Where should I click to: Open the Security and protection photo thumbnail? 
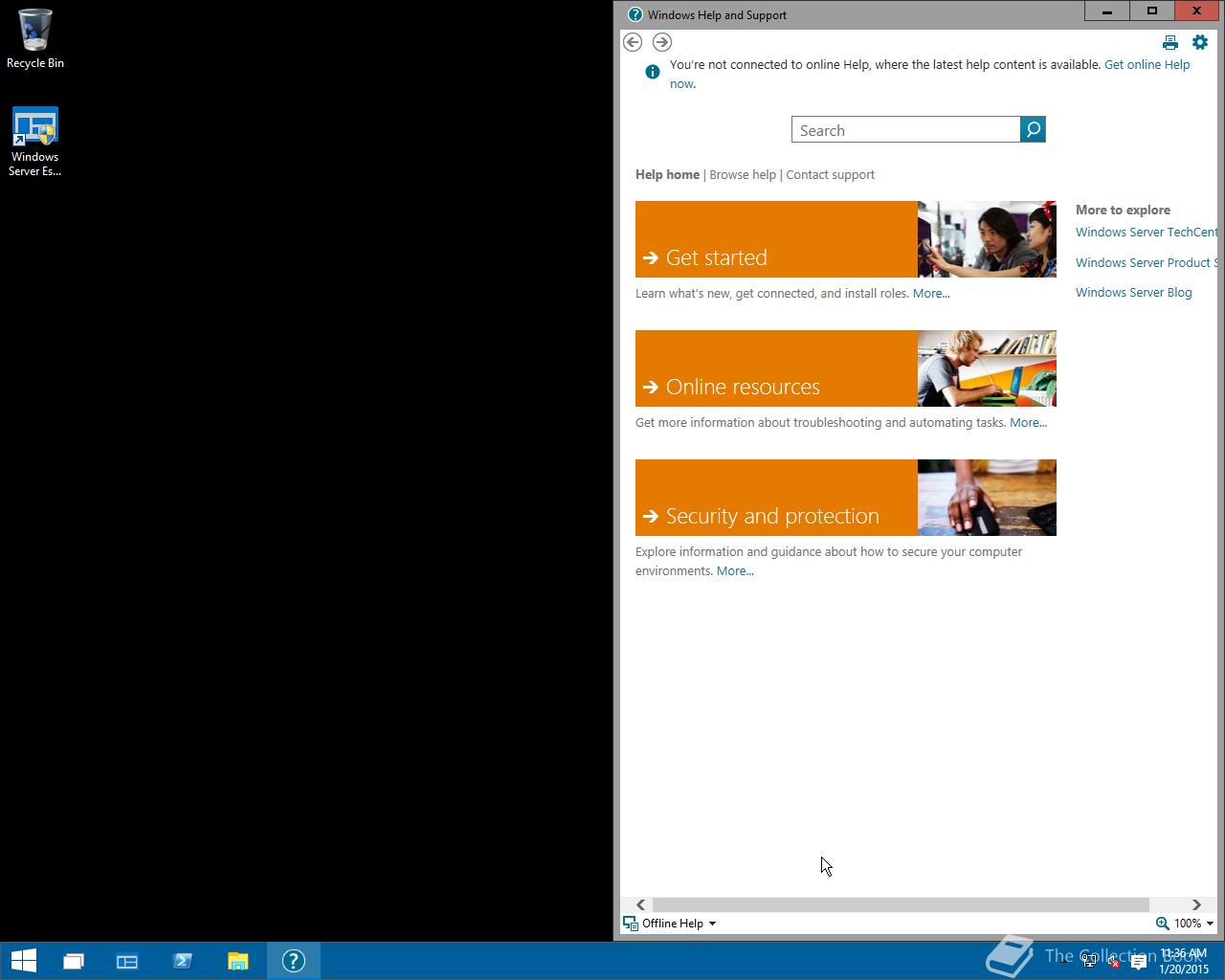click(987, 498)
